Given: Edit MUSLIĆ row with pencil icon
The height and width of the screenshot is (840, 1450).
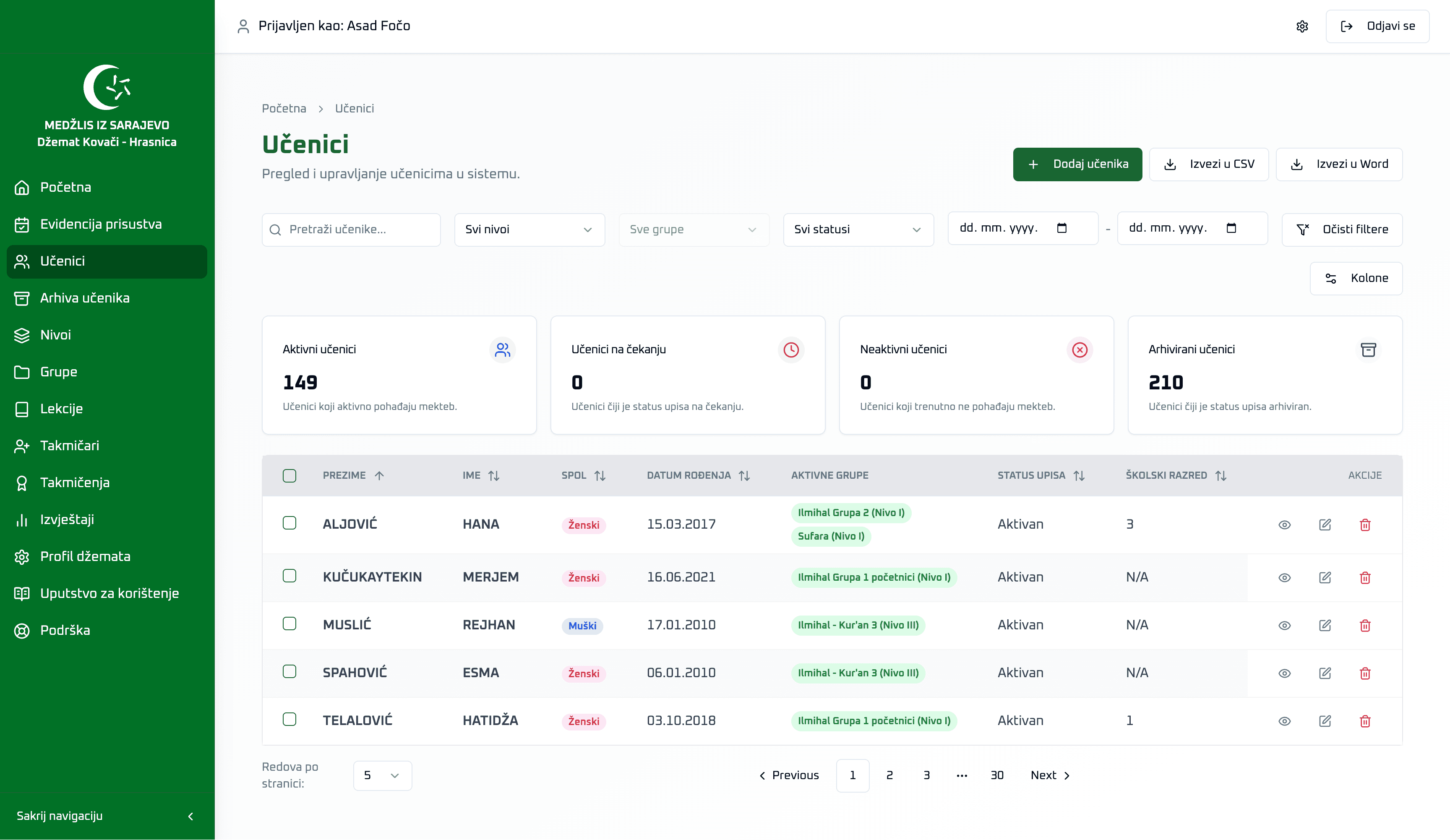Looking at the screenshot, I should click(1325, 626).
